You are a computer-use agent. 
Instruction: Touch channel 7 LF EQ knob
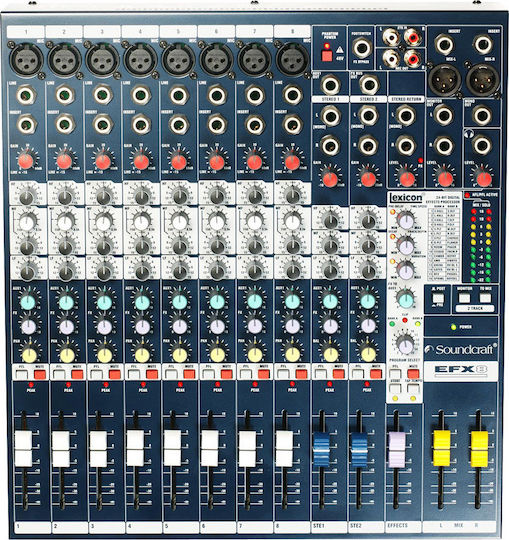point(255,272)
